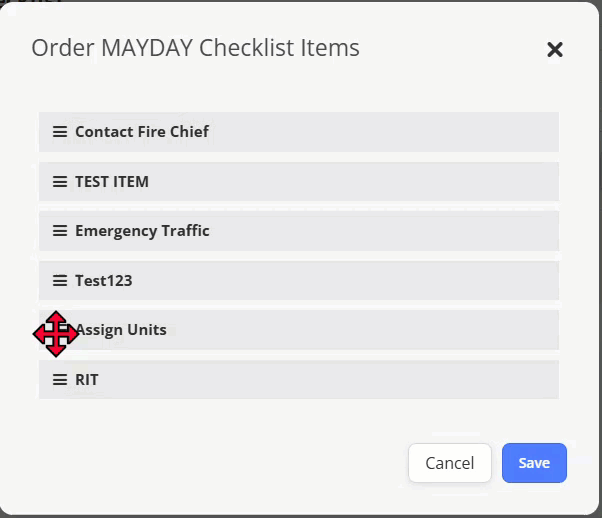Screen dimensions: 602x518
Task: Cancel reordering the checklist items
Action: [x=450, y=463]
